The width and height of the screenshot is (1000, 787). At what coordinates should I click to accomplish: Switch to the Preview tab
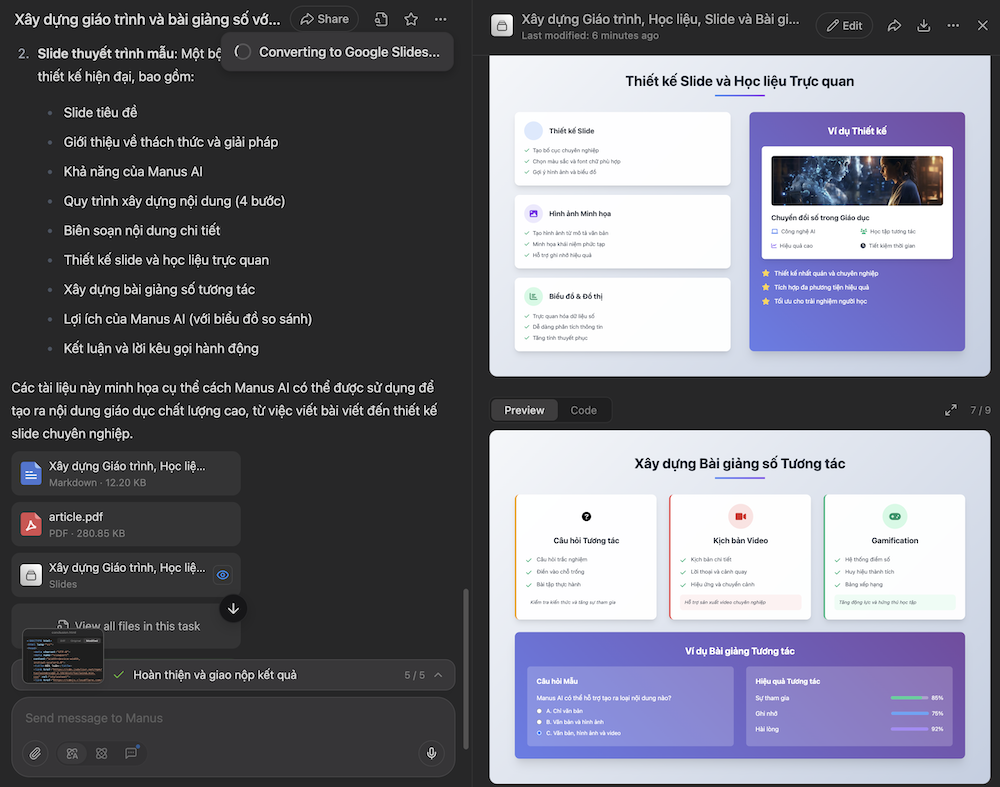click(524, 410)
